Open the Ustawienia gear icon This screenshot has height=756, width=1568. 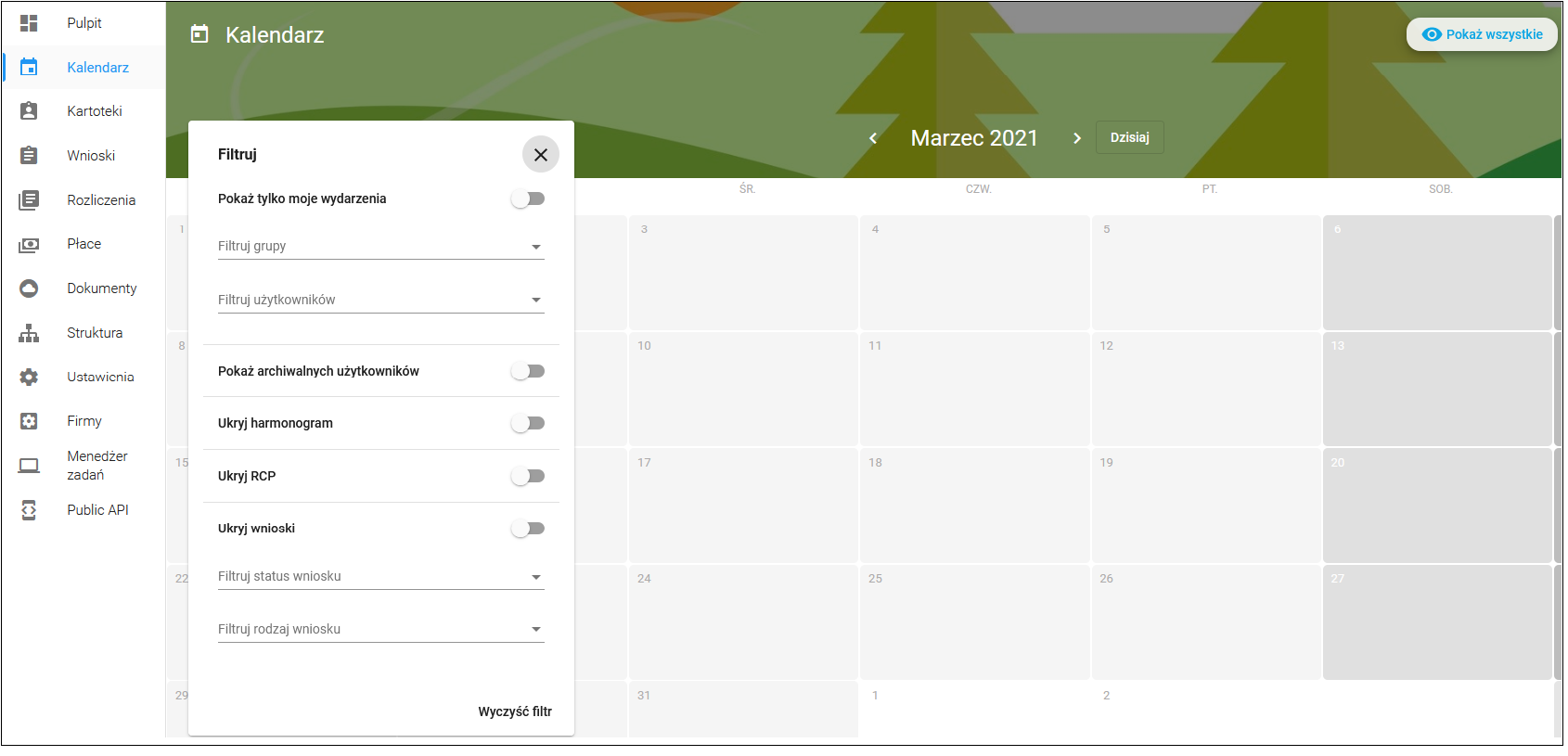pos(29,378)
